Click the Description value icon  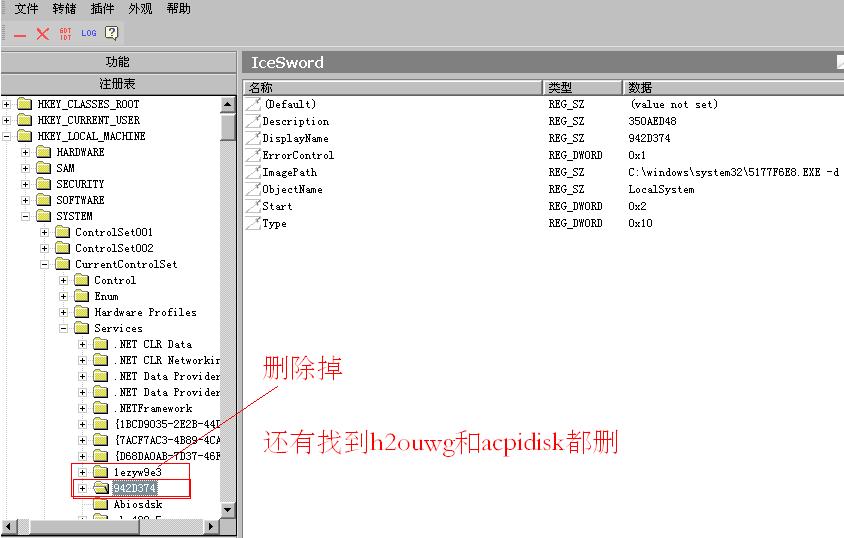pyautogui.click(x=253, y=122)
